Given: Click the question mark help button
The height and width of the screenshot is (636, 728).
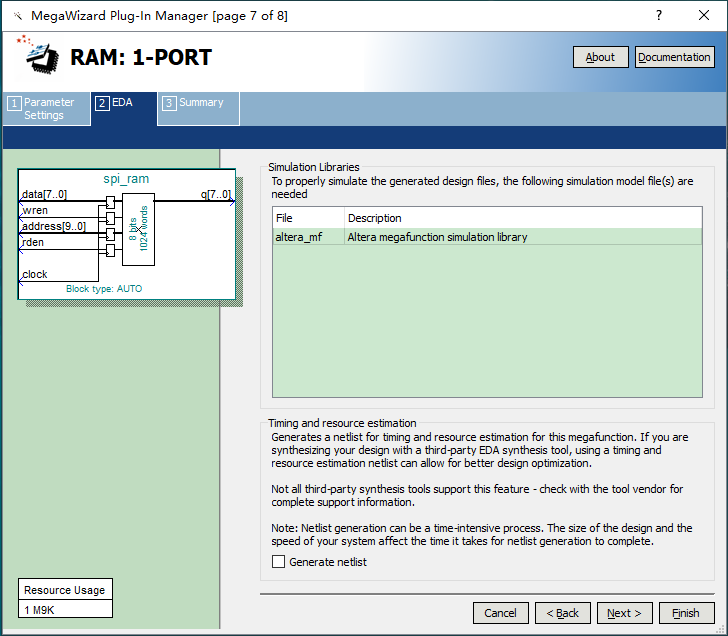Looking at the screenshot, I should [x=659, y=16].
